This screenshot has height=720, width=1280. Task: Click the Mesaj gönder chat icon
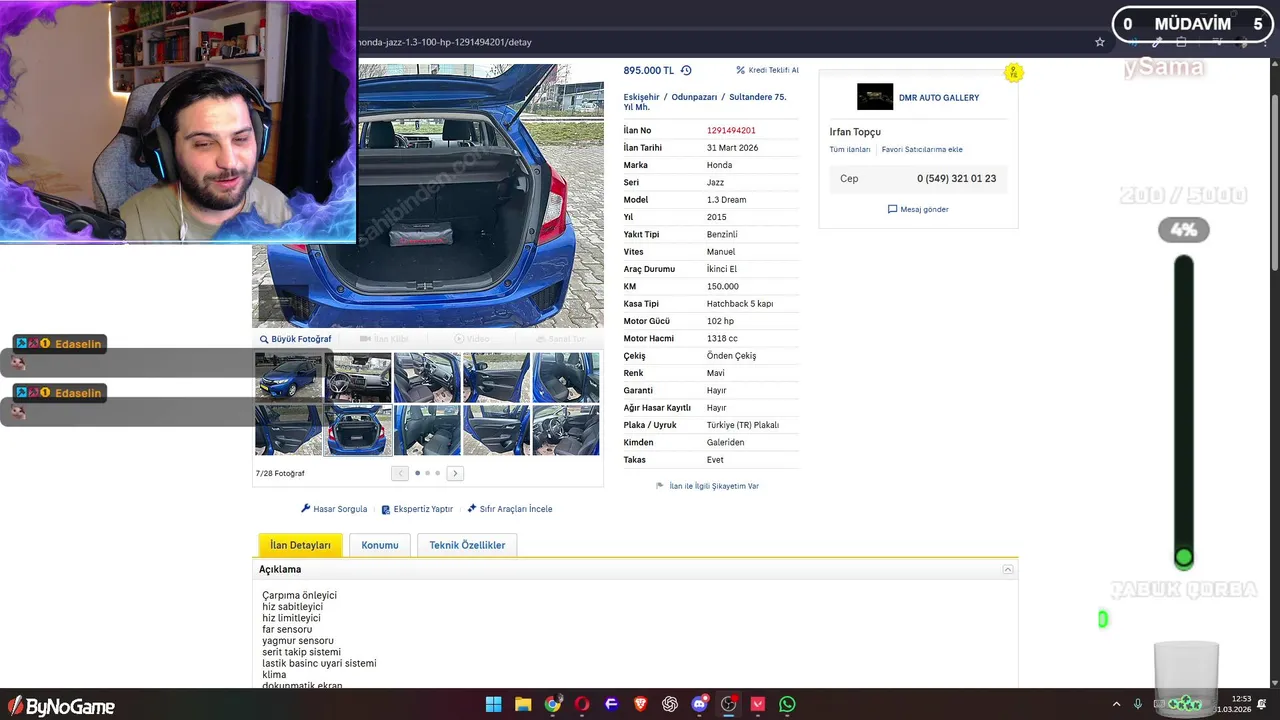(892, 209)
